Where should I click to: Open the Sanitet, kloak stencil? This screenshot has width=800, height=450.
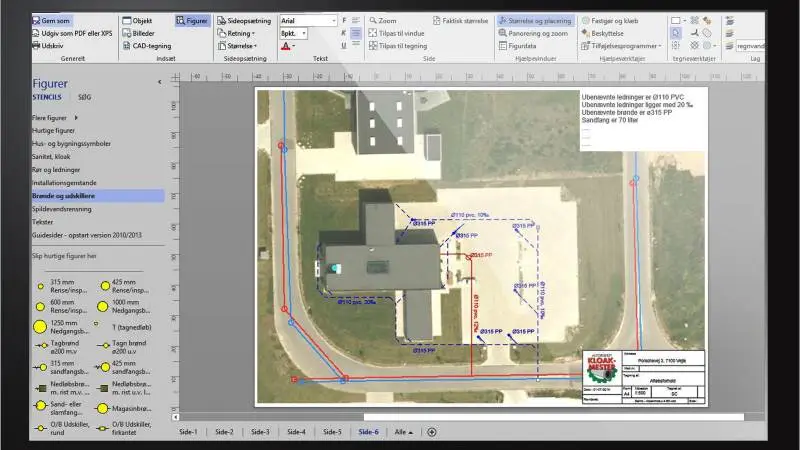point(51,157)
